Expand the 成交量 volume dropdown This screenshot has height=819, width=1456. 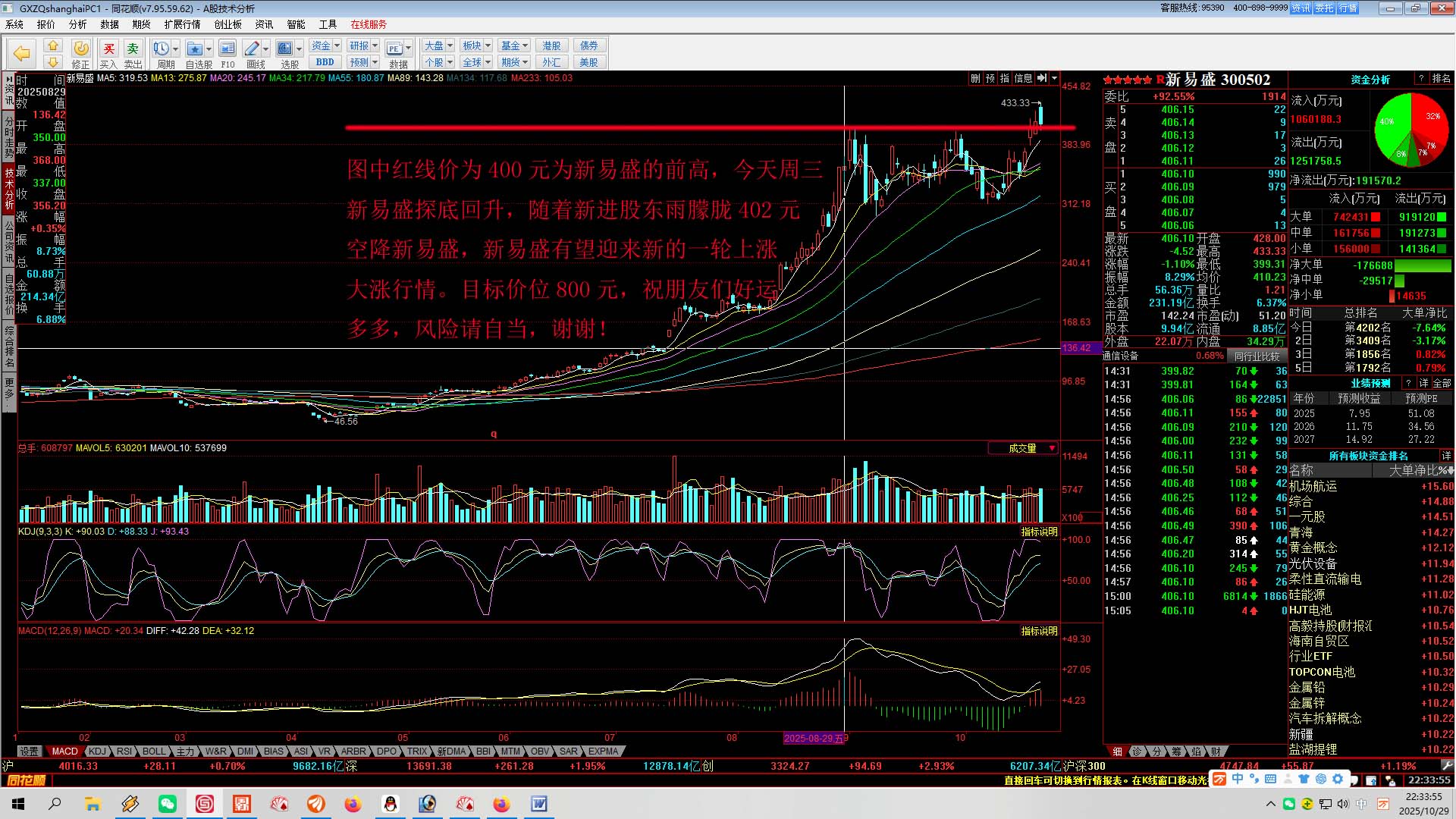pyautogui.click(x=1052, y=449)
